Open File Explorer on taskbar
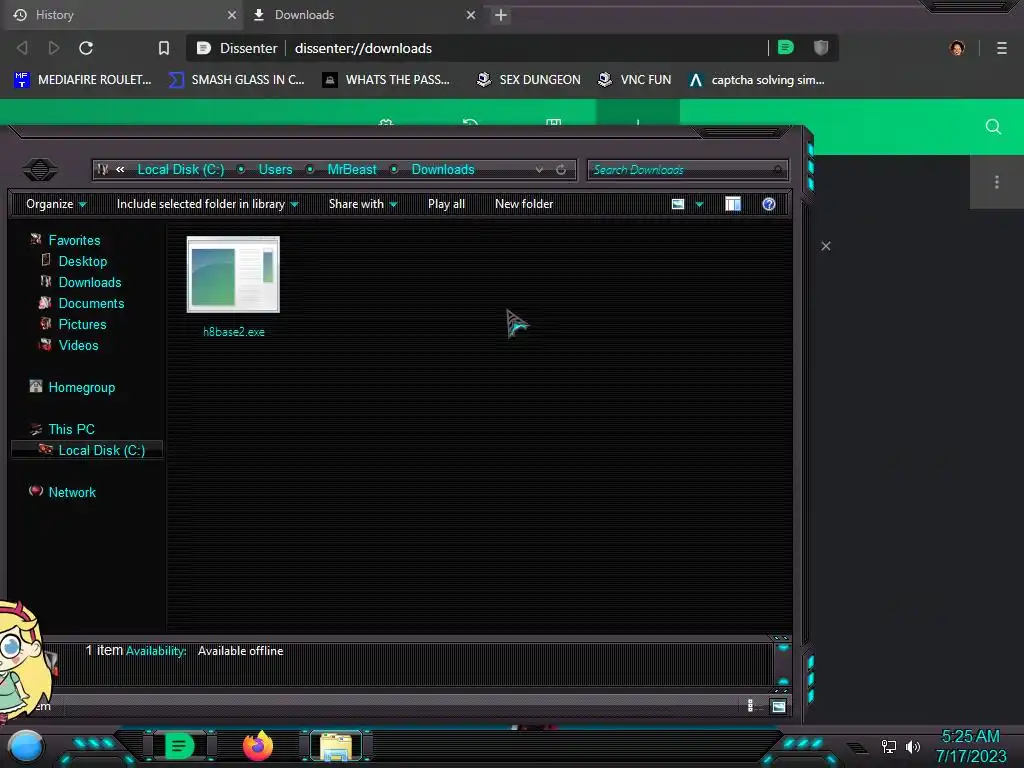This screenshot has height=768, width=1024. pos(336,746)
